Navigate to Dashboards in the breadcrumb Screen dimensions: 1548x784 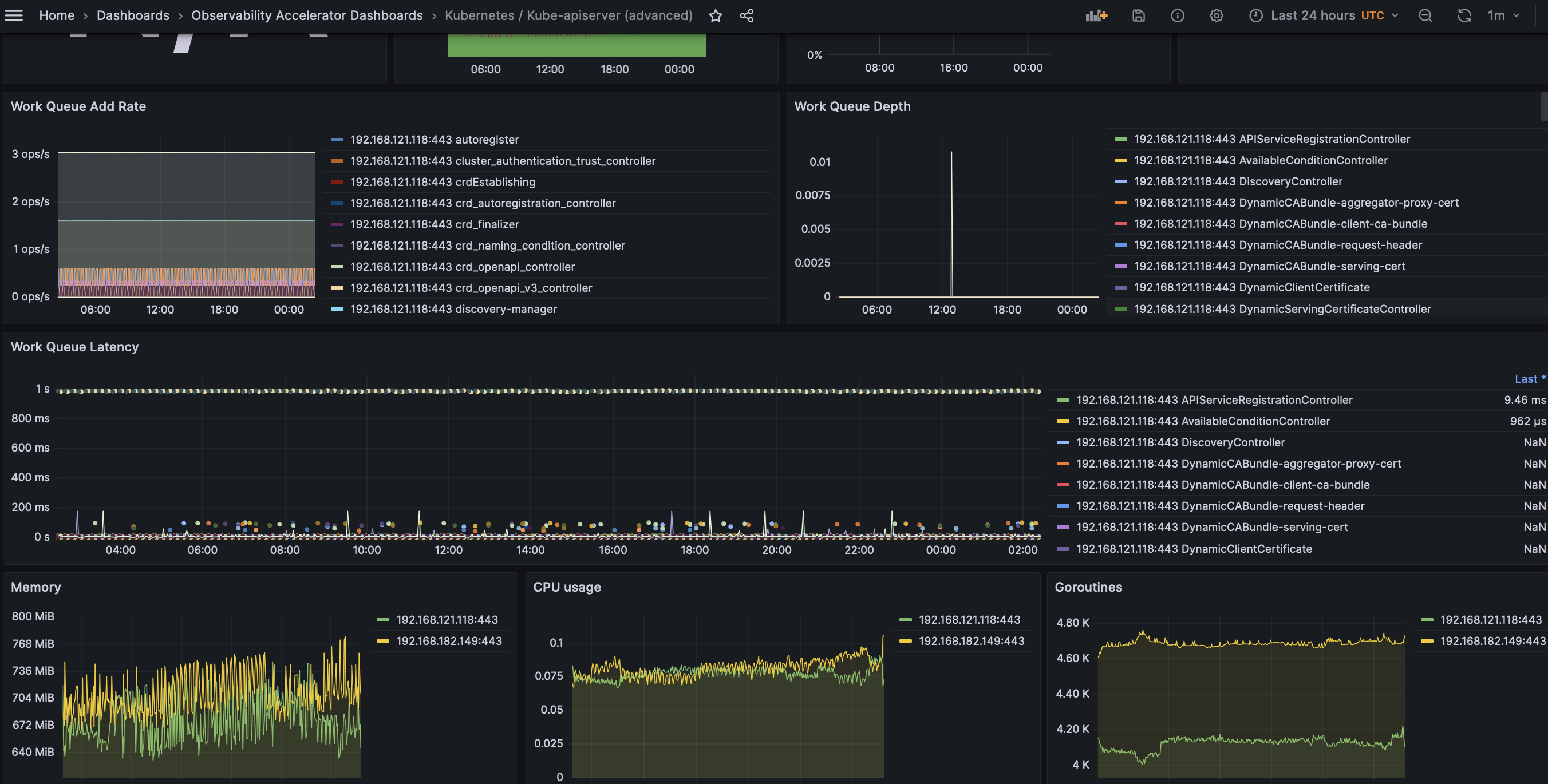pyautogui.click(x=133, y=15)
